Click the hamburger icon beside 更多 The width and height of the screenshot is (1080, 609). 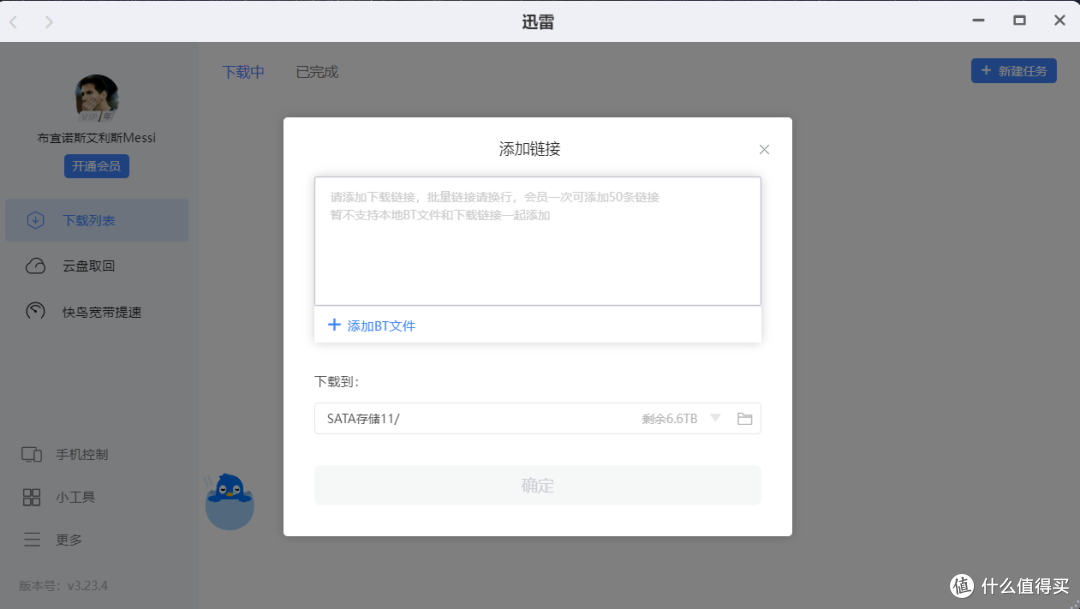click(32, 539)
